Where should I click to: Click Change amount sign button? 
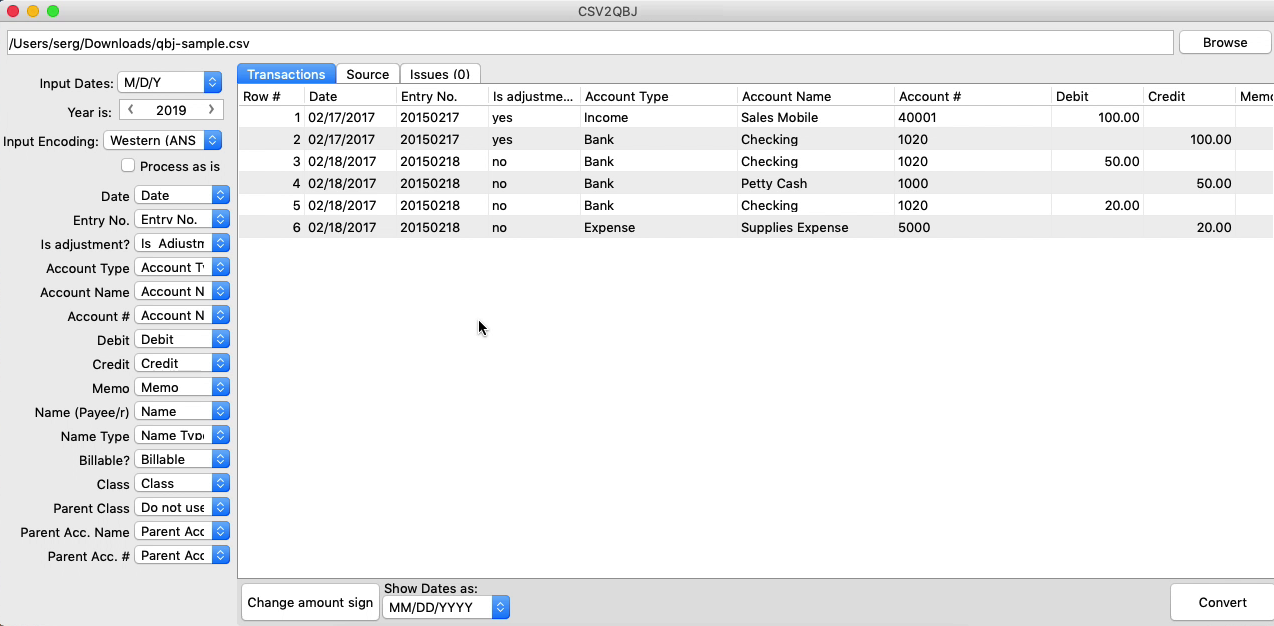(x=310, y=602)
